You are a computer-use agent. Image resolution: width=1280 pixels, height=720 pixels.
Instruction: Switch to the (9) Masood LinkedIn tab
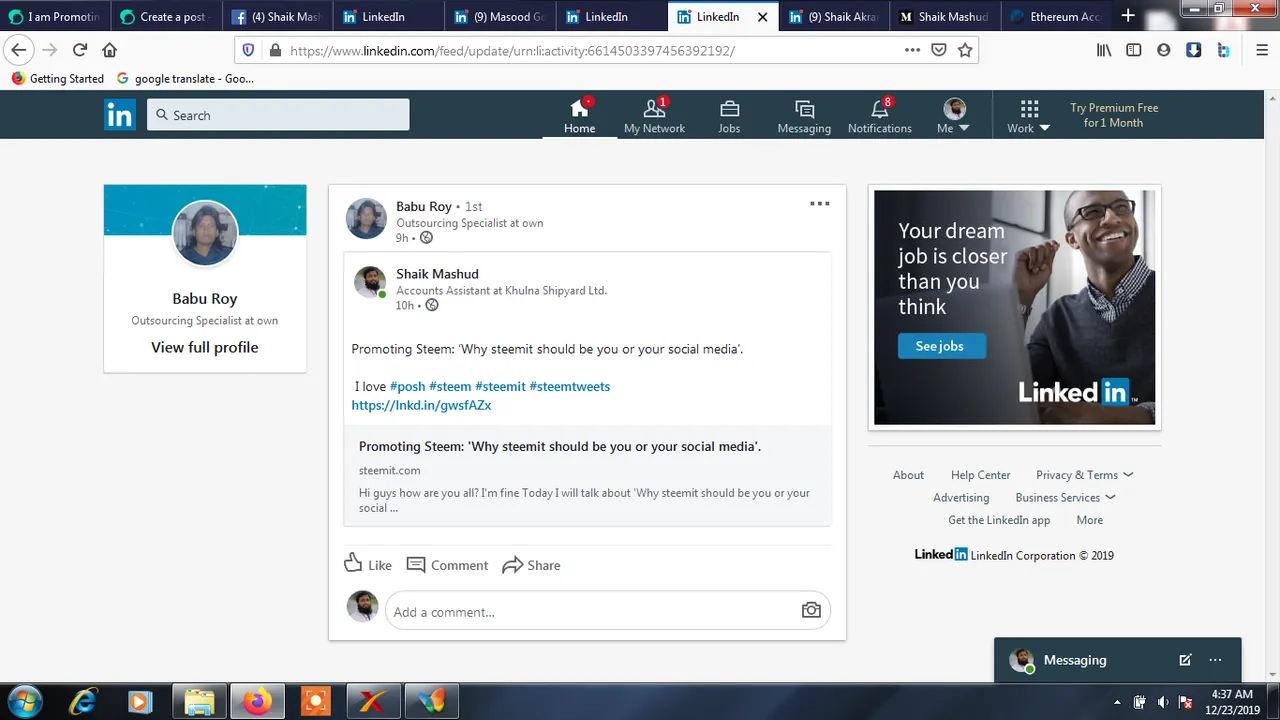[x=502, y=17]
